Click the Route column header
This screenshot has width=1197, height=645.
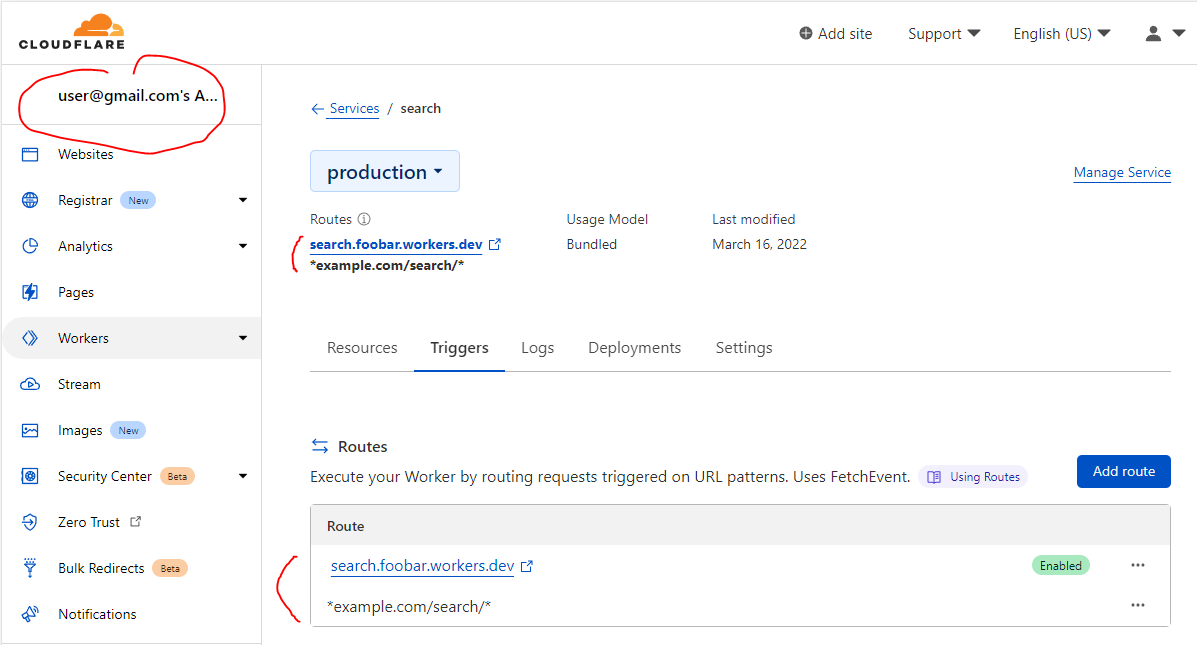(x=345, y=526)
